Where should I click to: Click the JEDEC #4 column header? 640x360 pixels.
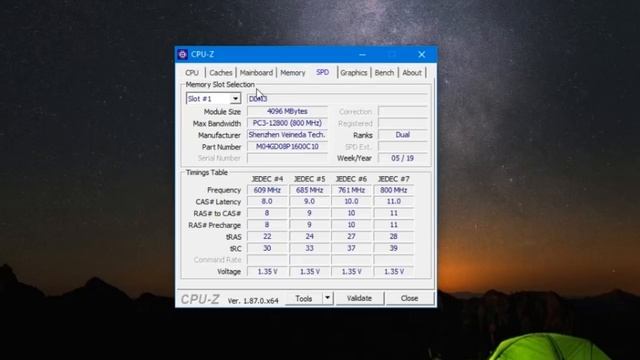point(267,179)
